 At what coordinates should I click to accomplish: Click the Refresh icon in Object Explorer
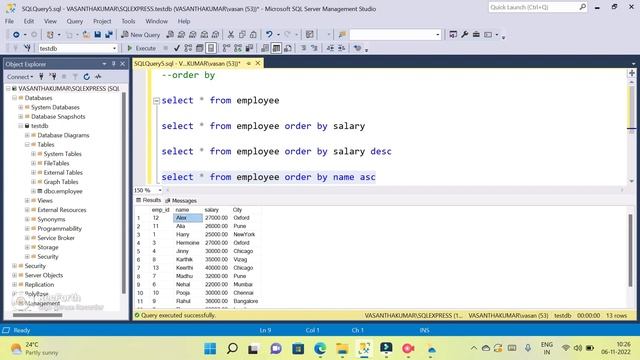click(x=87, y=76)
